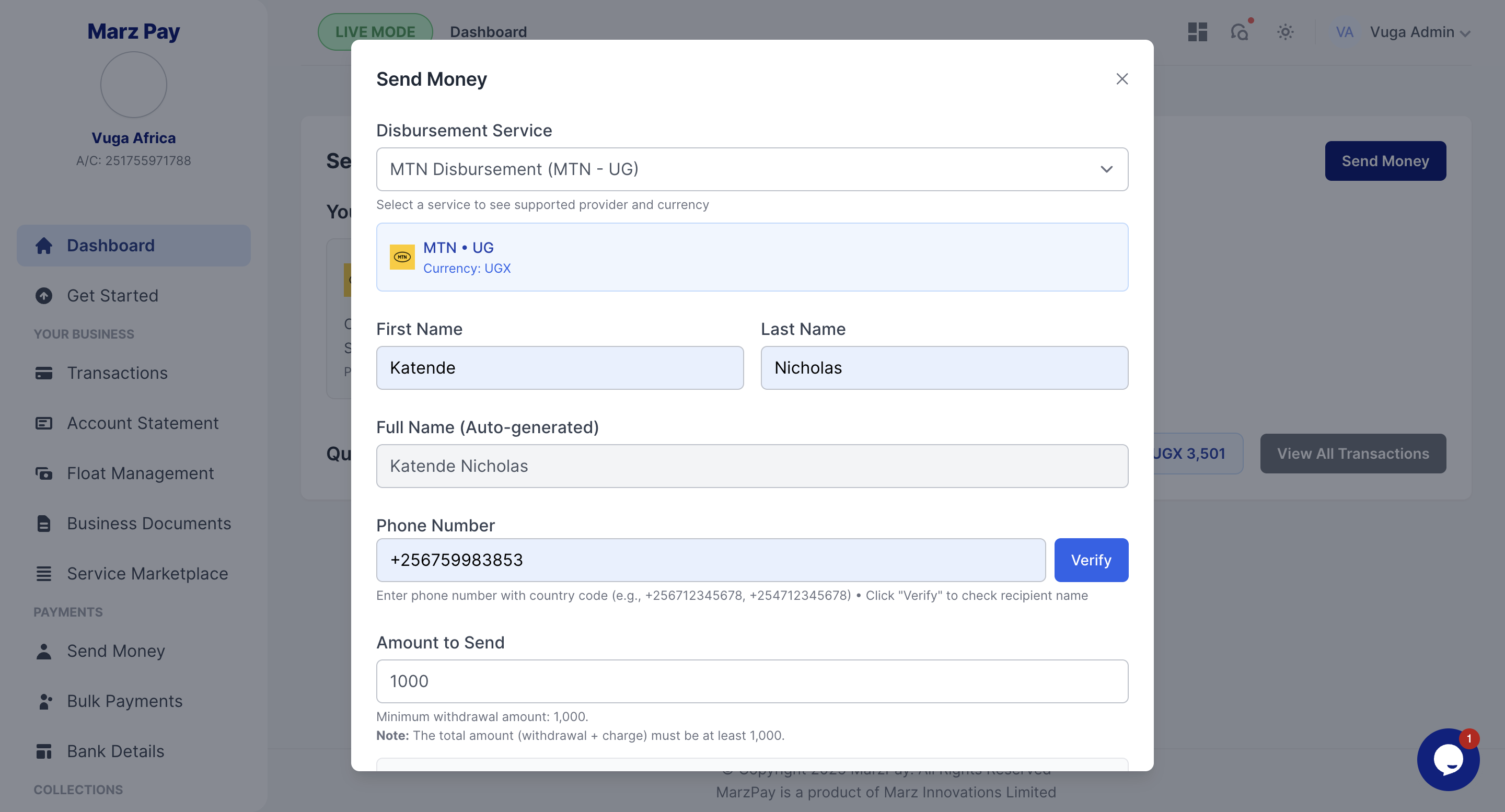The height and width of the screenshot is (812, 1505).
Task: Open Float Management in sidebar
Action: point(133,473)
